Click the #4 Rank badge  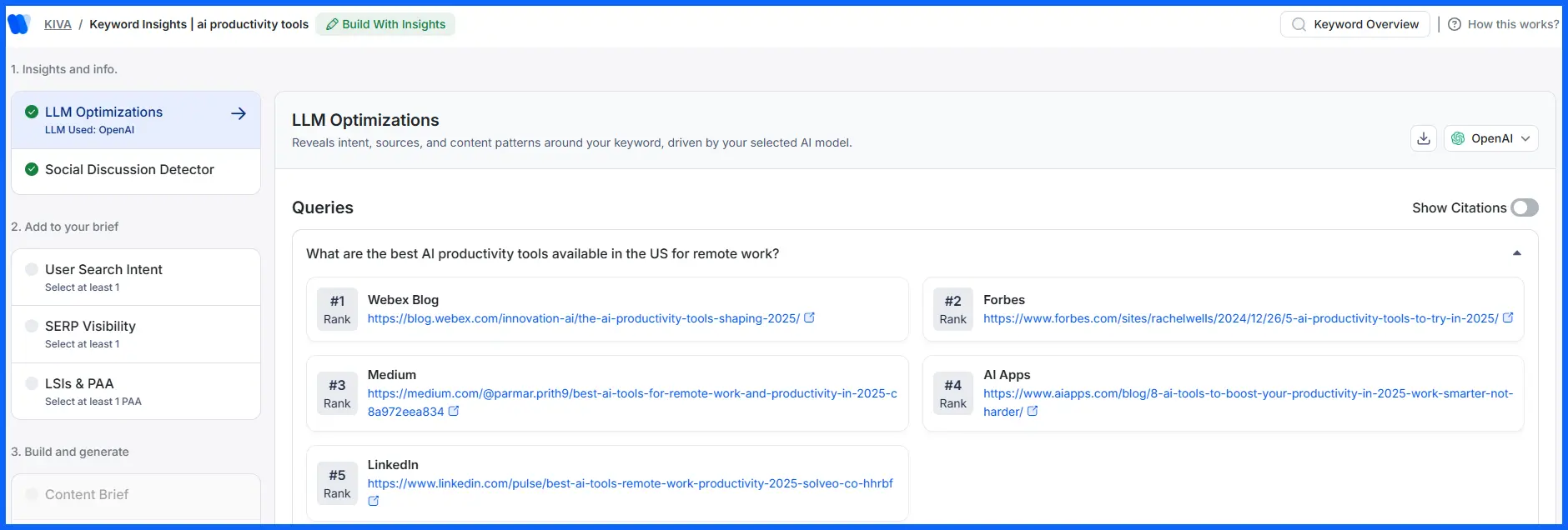tap(952, 393)
